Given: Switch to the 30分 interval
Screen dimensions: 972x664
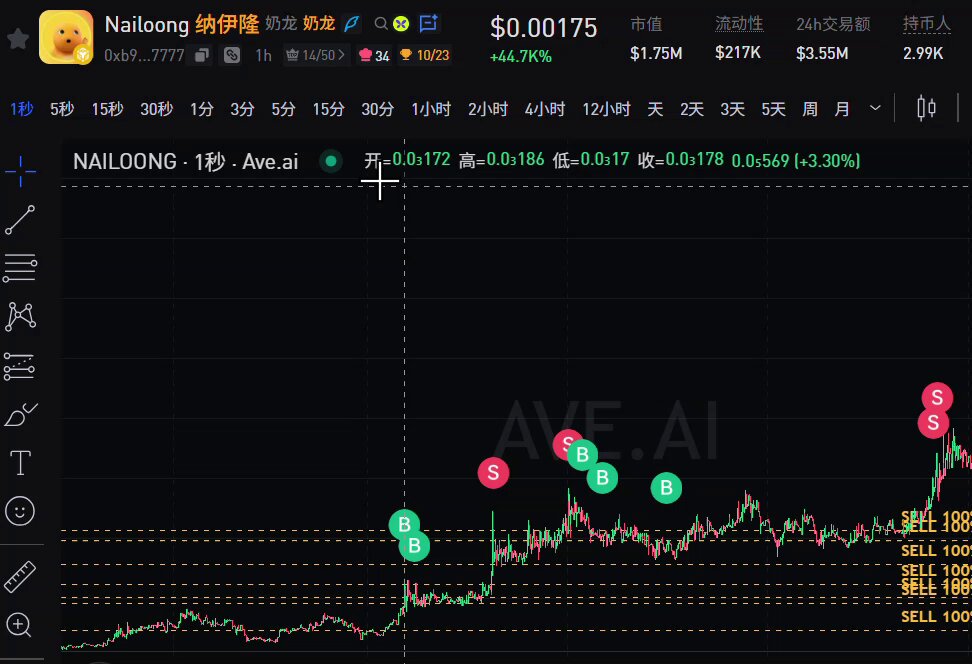Looking at the screenshot, I should point(378,109).
